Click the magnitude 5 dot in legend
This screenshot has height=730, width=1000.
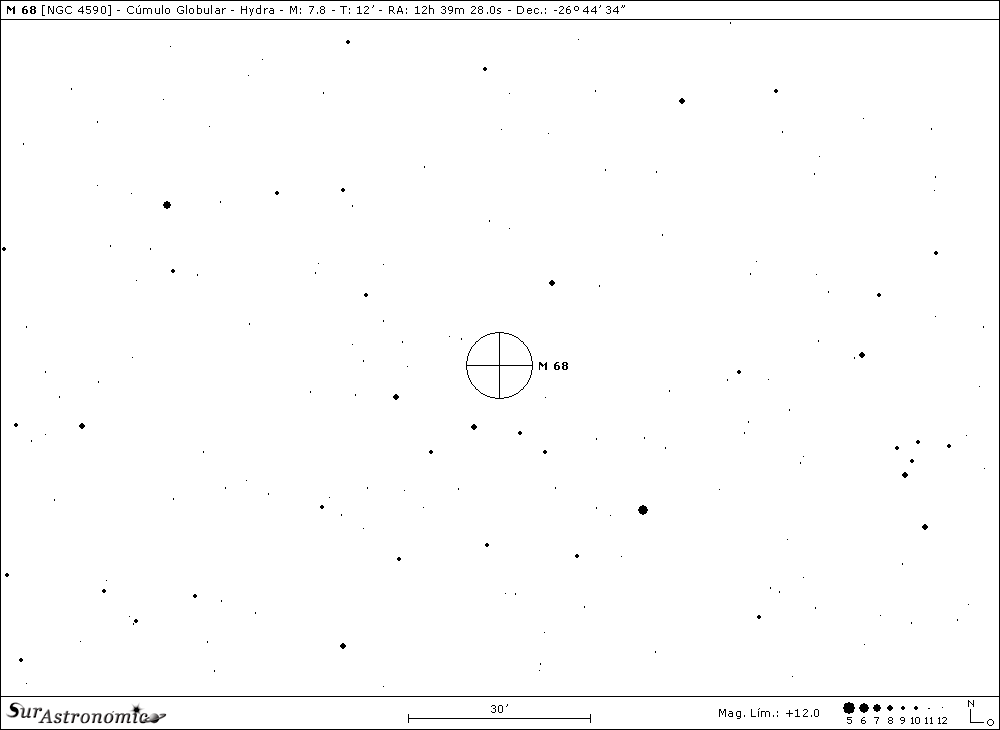tap(849, 707)
